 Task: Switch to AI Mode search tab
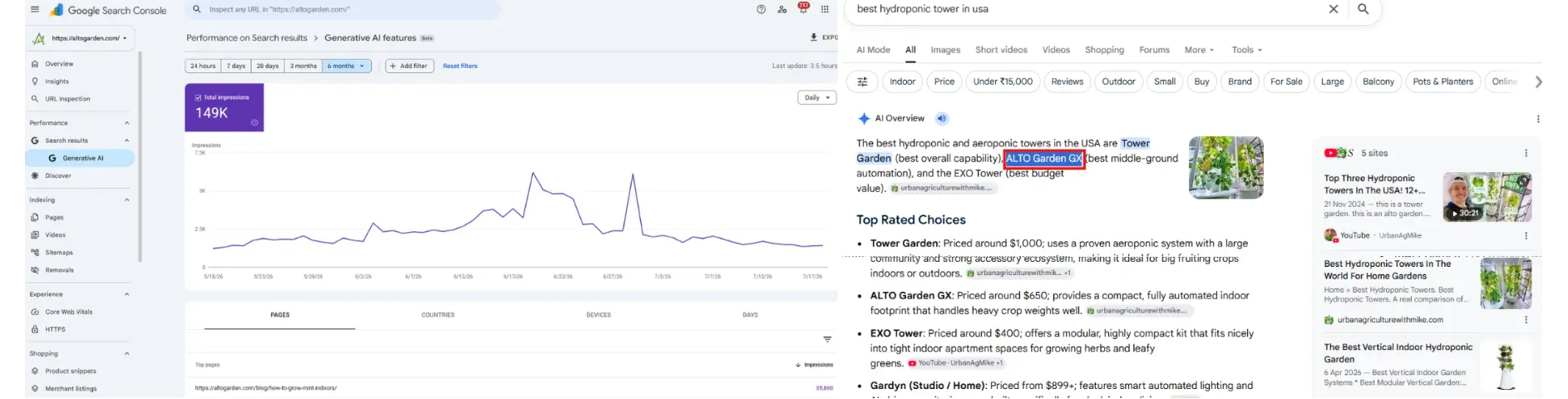pos(873,50)
